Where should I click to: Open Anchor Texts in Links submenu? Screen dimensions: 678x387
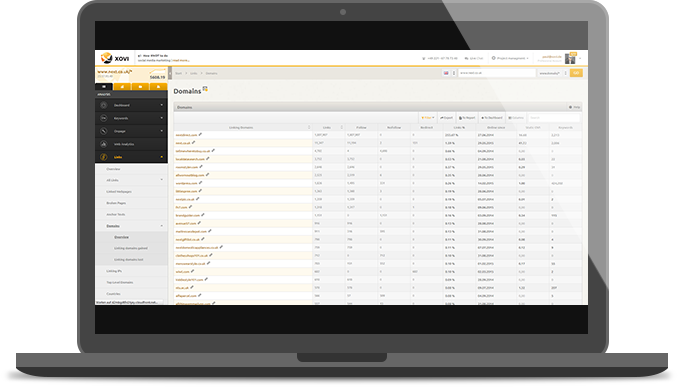click(x=116, y=214)
